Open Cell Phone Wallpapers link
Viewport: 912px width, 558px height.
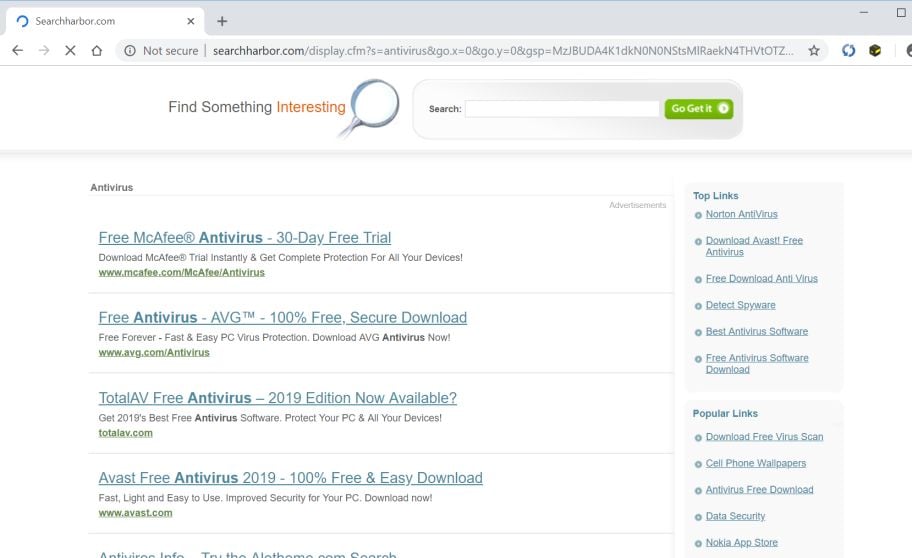pos(756,463)
